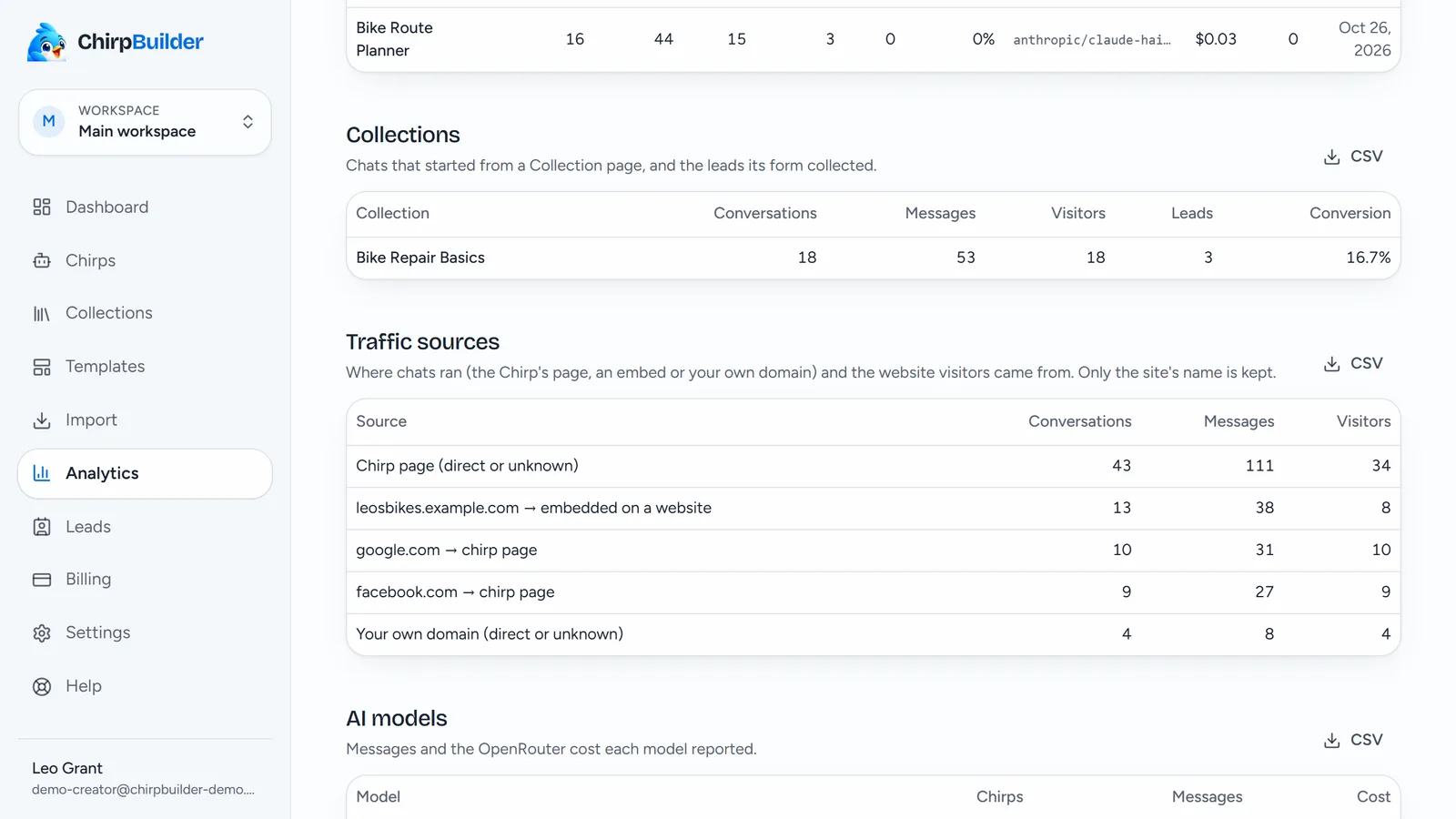Click the Oct 26, 2026 date cell
Viewport: 1456px width, 819px height.
(1364, 39)
